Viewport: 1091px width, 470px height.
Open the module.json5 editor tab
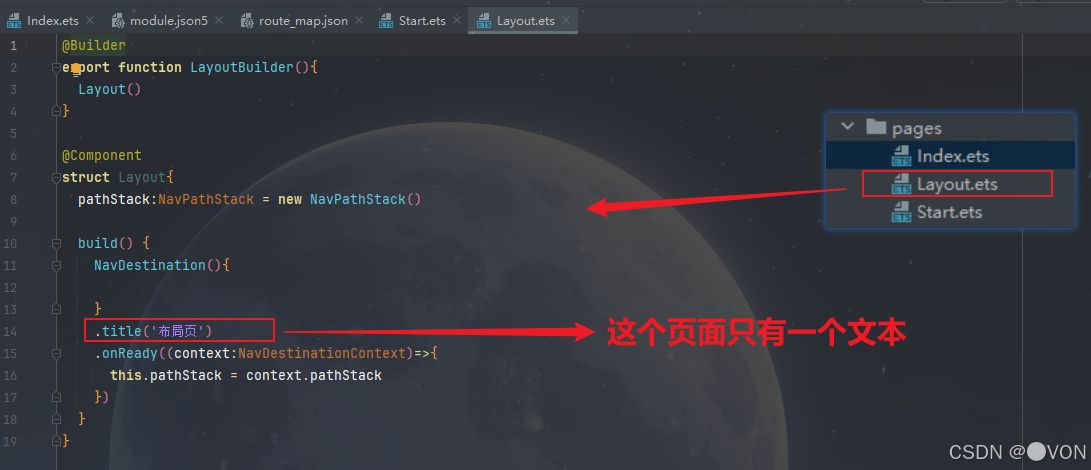[168, 21]
